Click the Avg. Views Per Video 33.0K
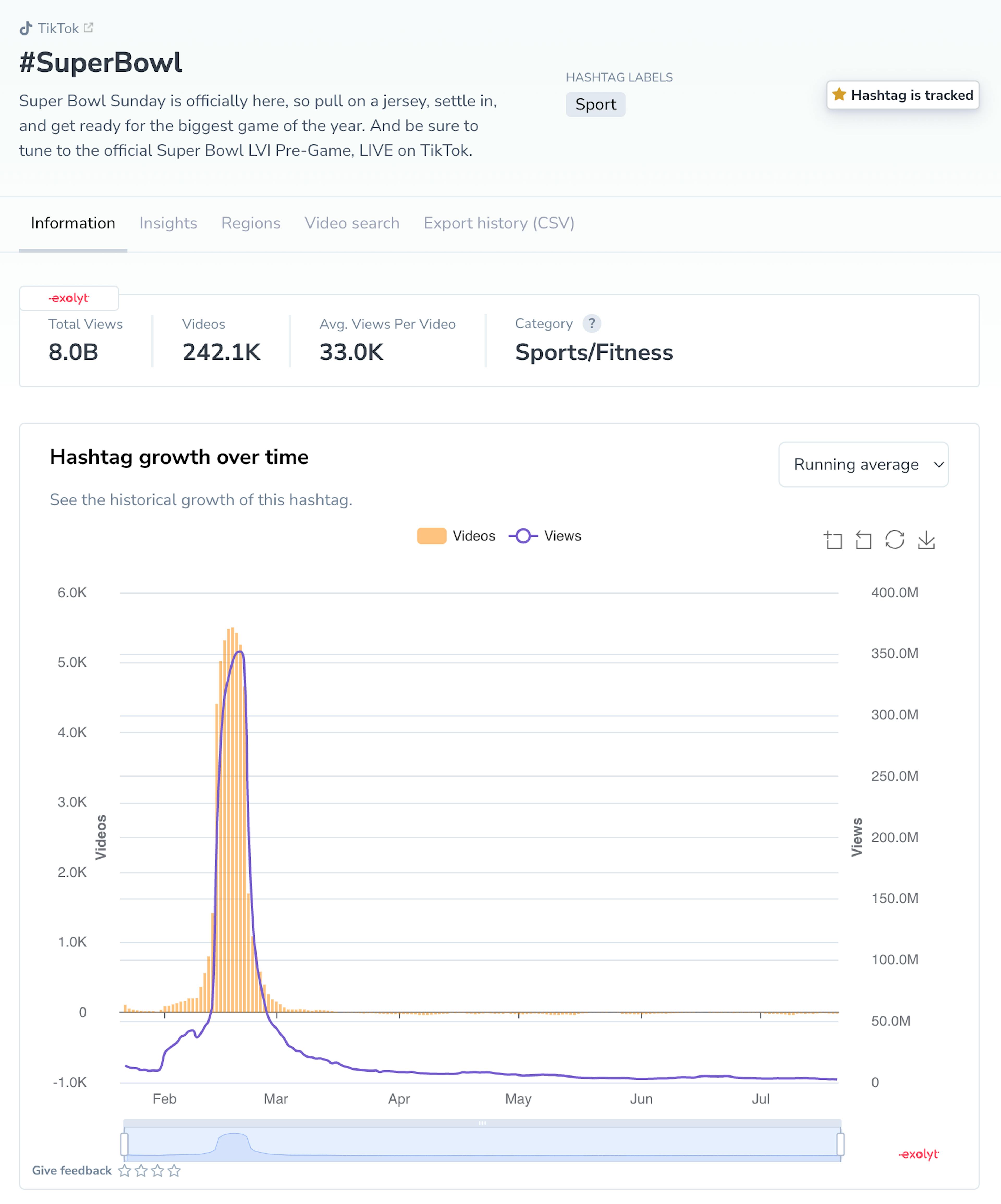 pyautogui.click(x=351, y=352)
